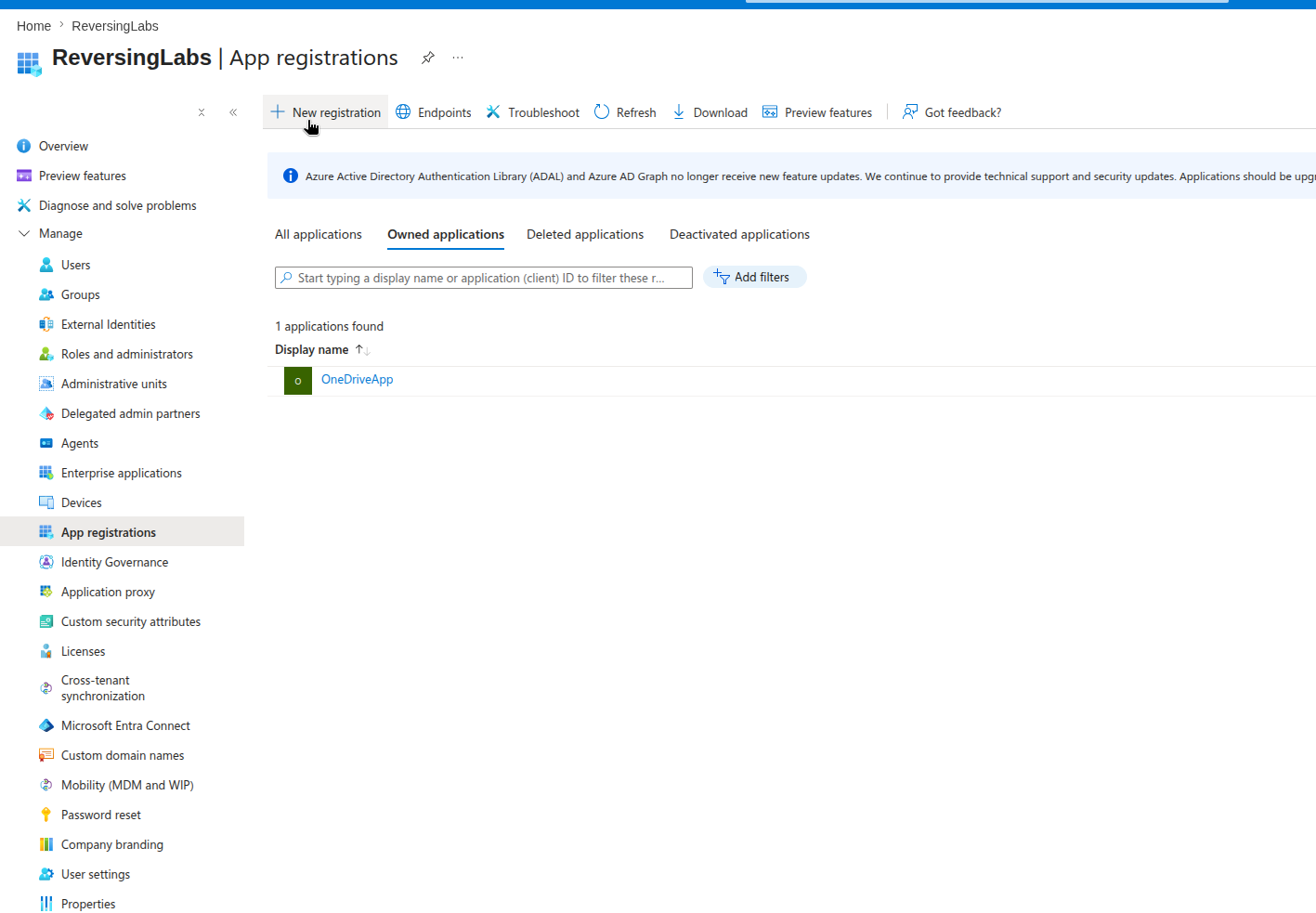
Task: Click the Add filters button
Action: (x=754, y=277)
